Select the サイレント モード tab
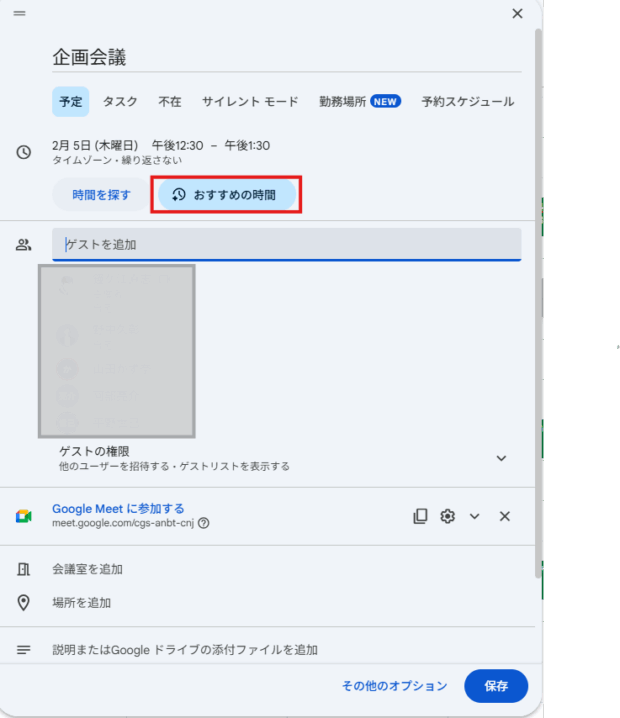 click(x=250, y=102)
